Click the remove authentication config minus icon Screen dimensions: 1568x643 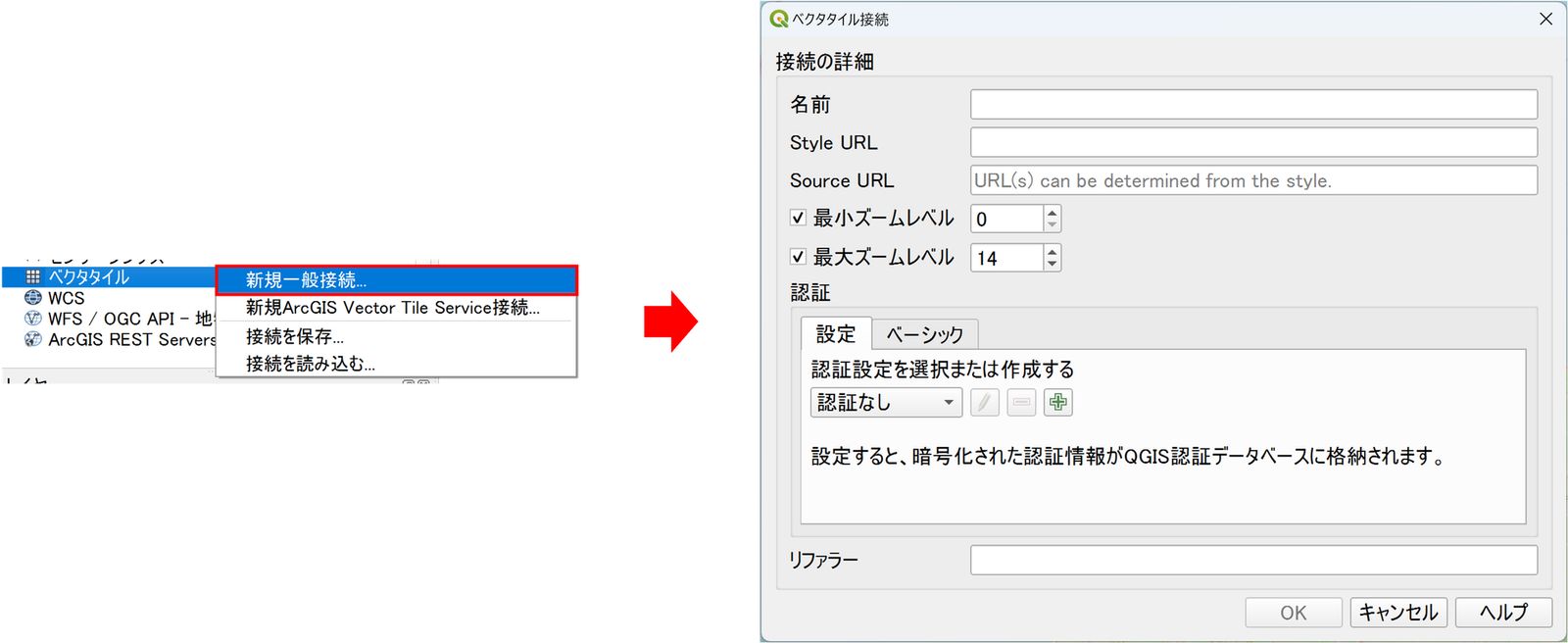pos(1021,403)
